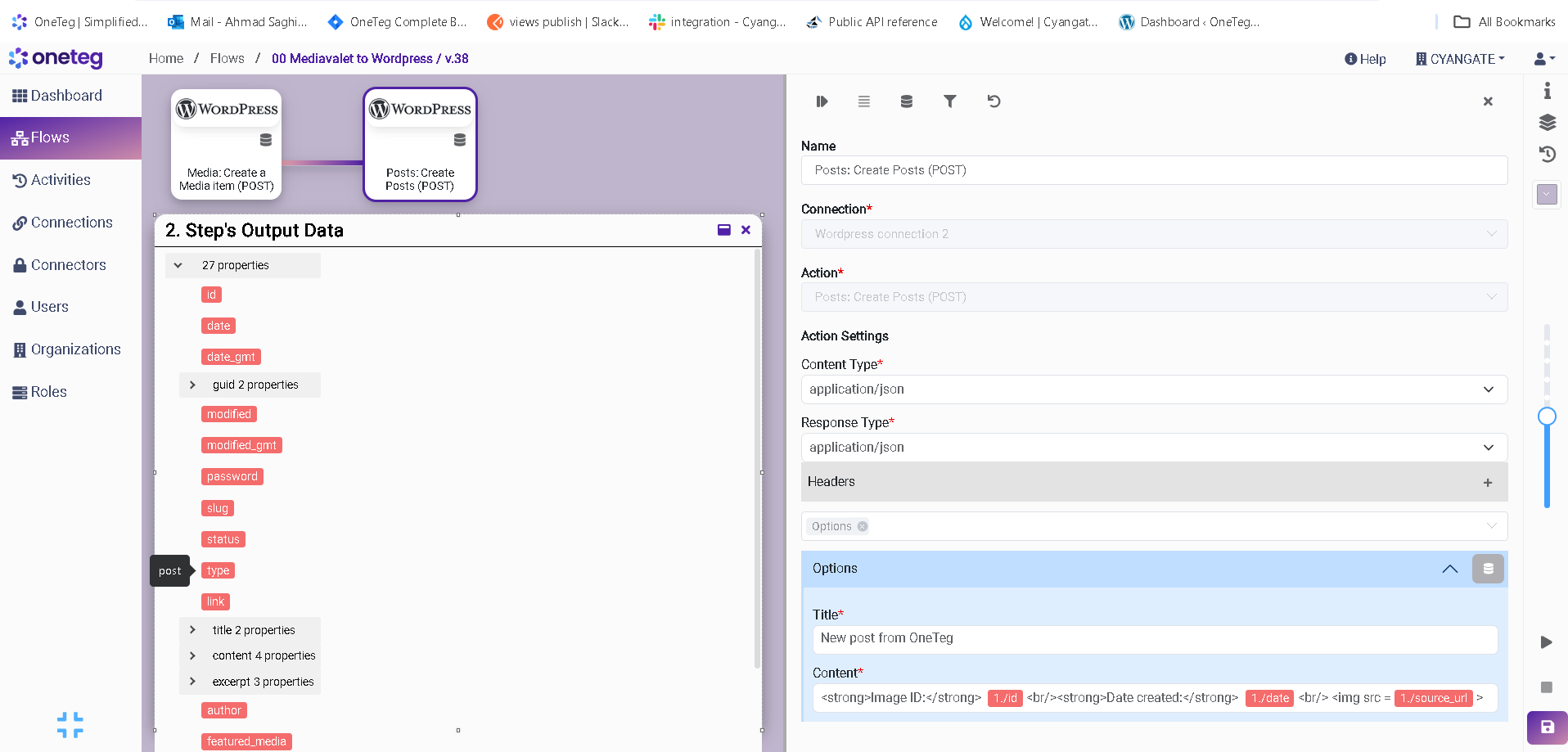This screenshot has width=1568, height=752.
Task: Click the filter funnel icon in panel toolbar
Action: [x=949, y=101]
